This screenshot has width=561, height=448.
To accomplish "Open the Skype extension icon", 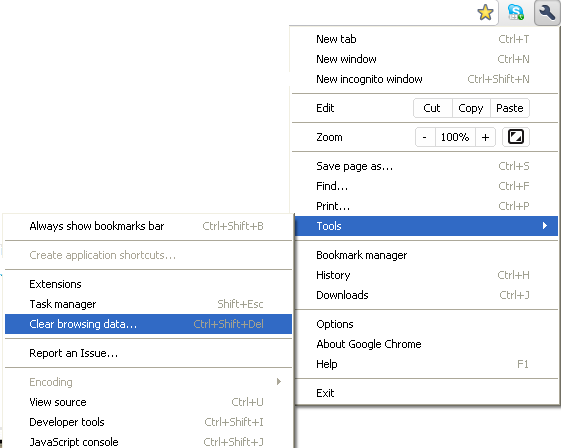I will point(516,13).
